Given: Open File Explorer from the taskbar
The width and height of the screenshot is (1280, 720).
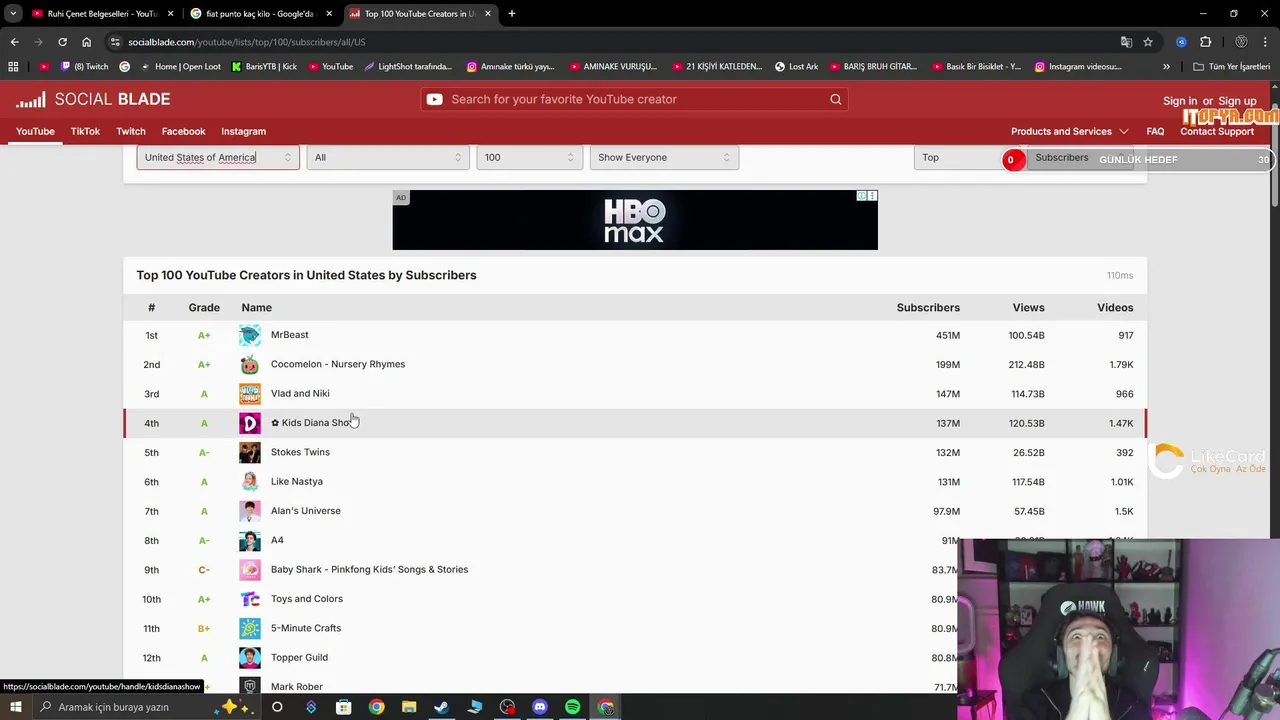Looking at the screenshot, I should 409,707.
